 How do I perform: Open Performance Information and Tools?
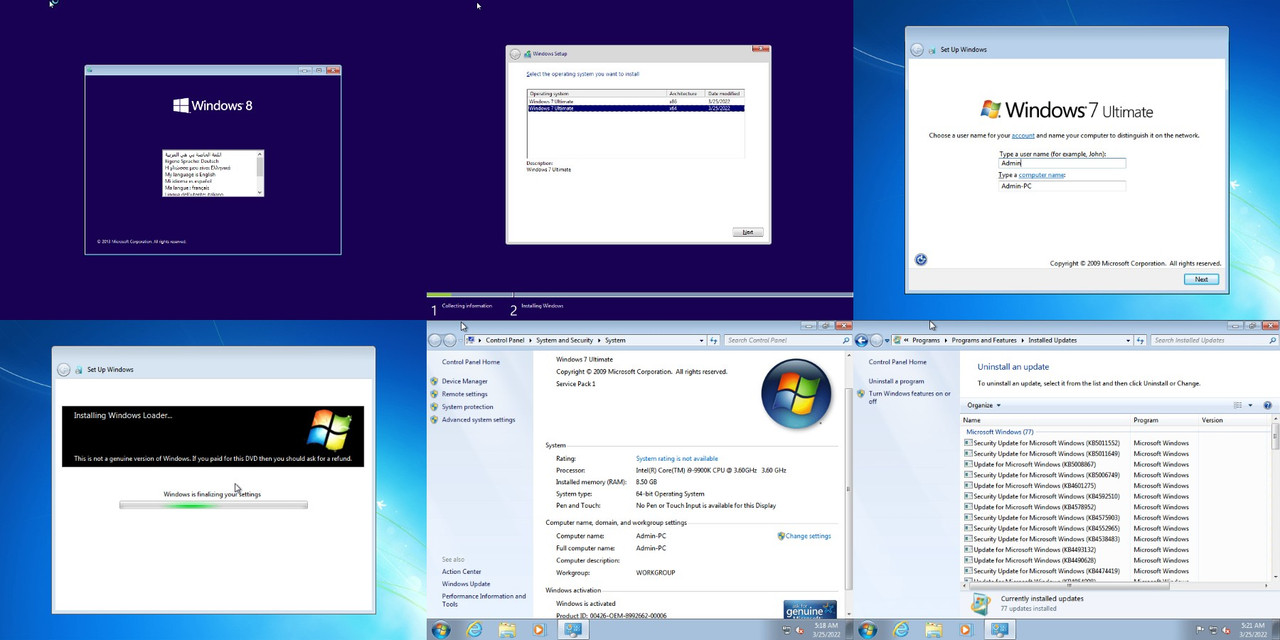click(x=484, y=600)
